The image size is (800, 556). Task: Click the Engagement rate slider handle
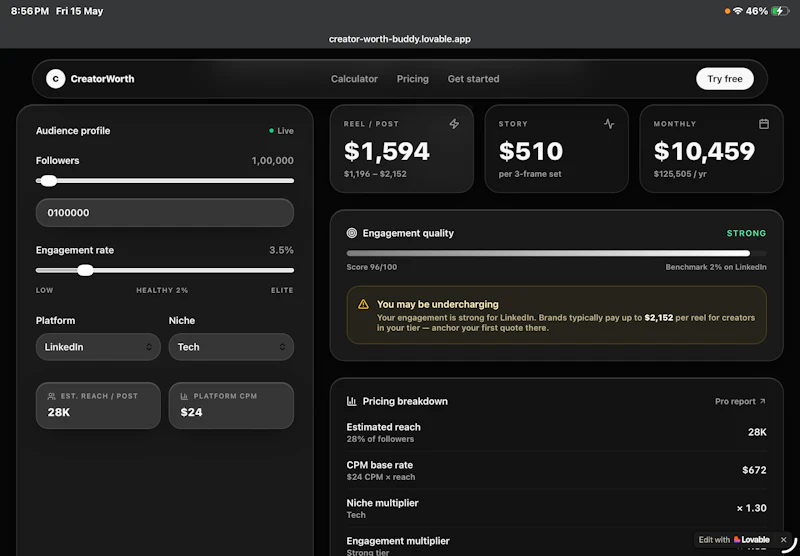click(x=85, y=270)
